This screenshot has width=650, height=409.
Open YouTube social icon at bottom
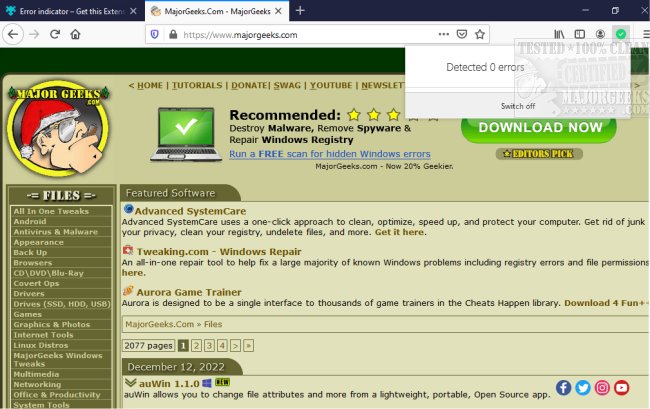pyautogui.click(x=621, y=388)
